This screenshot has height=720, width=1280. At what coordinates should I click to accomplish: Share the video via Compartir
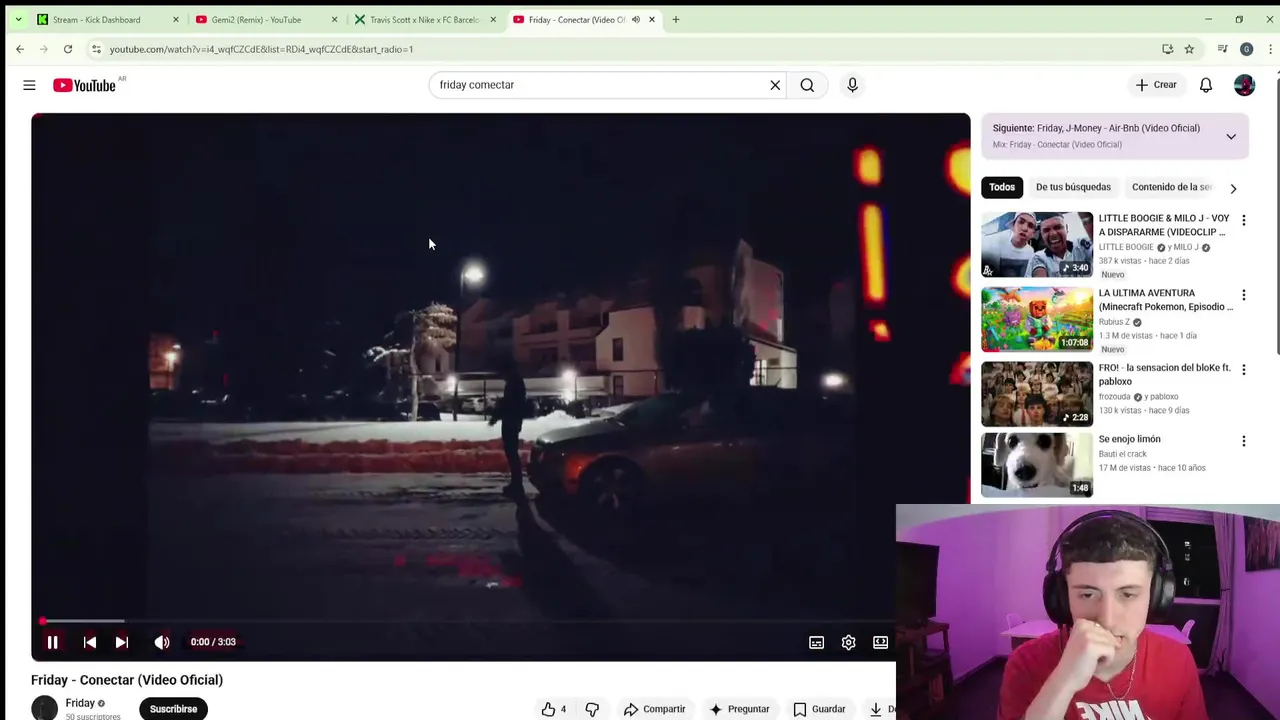tap(654, 709)
